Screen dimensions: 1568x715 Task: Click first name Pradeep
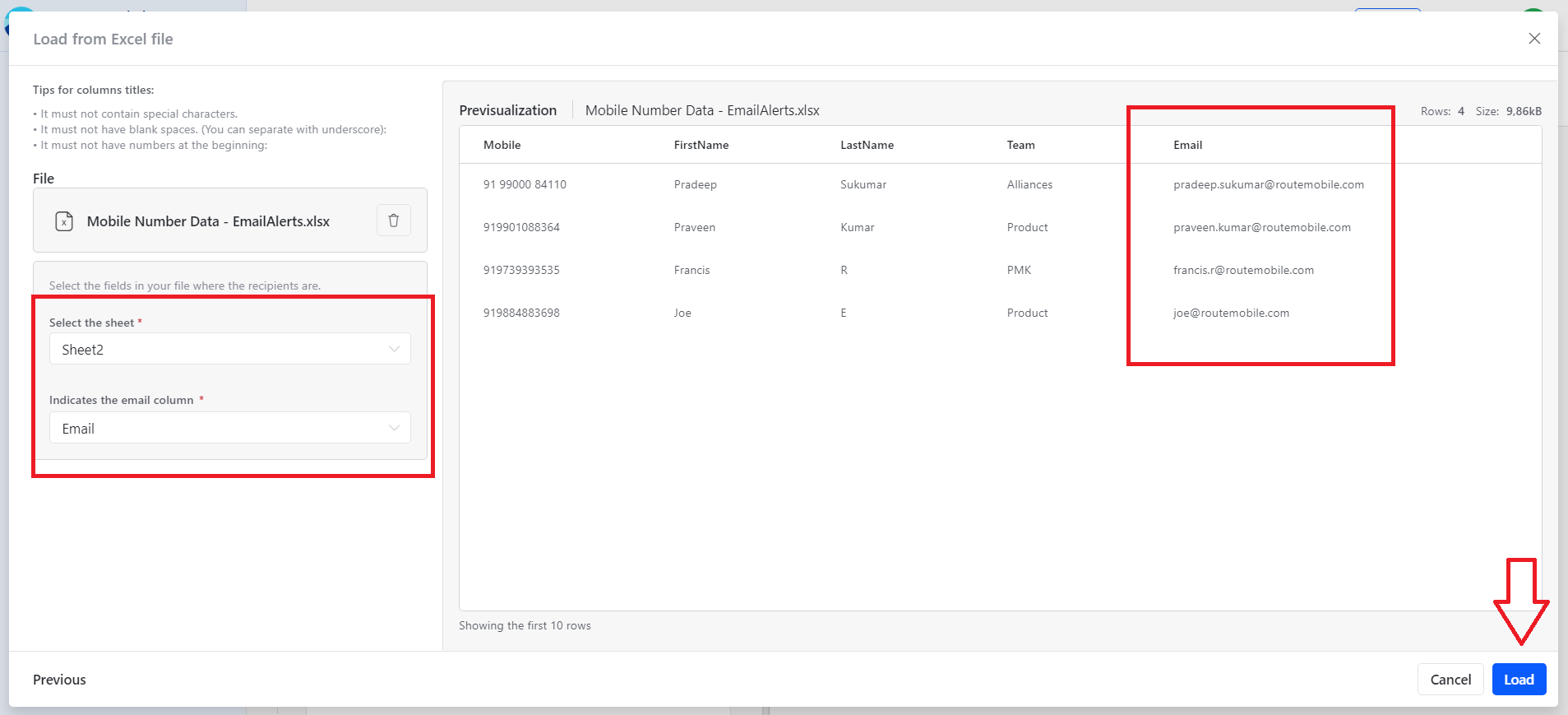tap(695, 184)
